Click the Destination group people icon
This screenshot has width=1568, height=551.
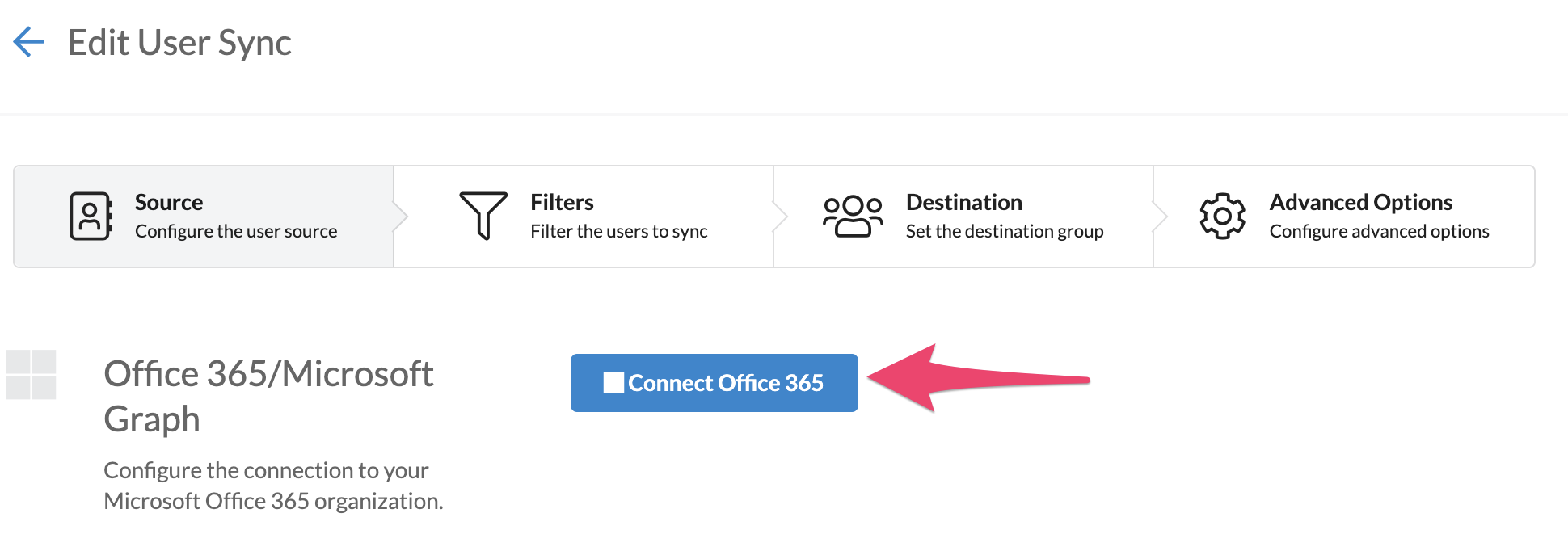852,216
